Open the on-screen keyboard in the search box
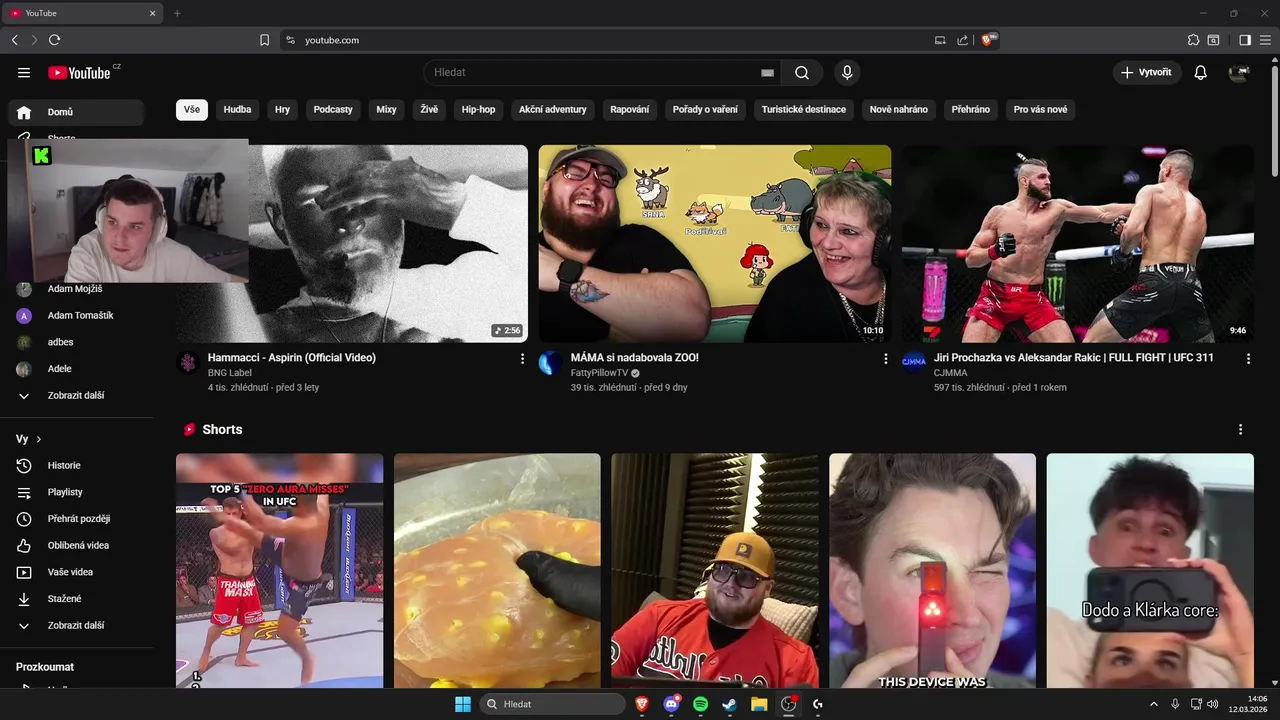 (767, 73)
